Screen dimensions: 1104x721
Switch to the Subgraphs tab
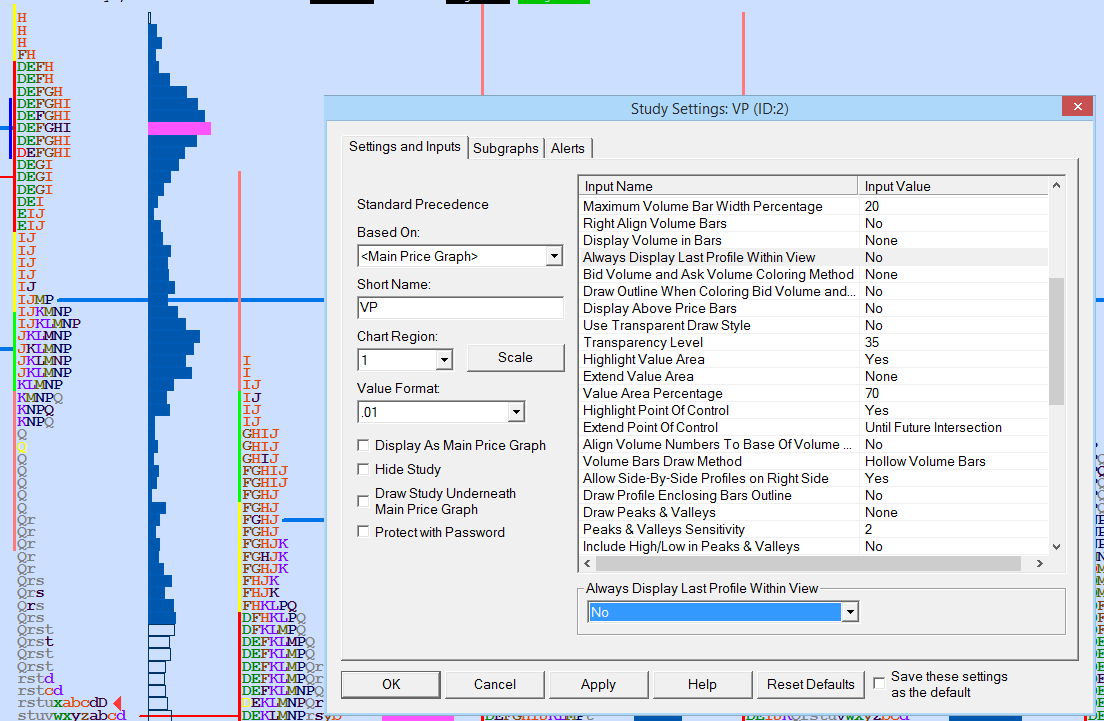tap(506, 148)
